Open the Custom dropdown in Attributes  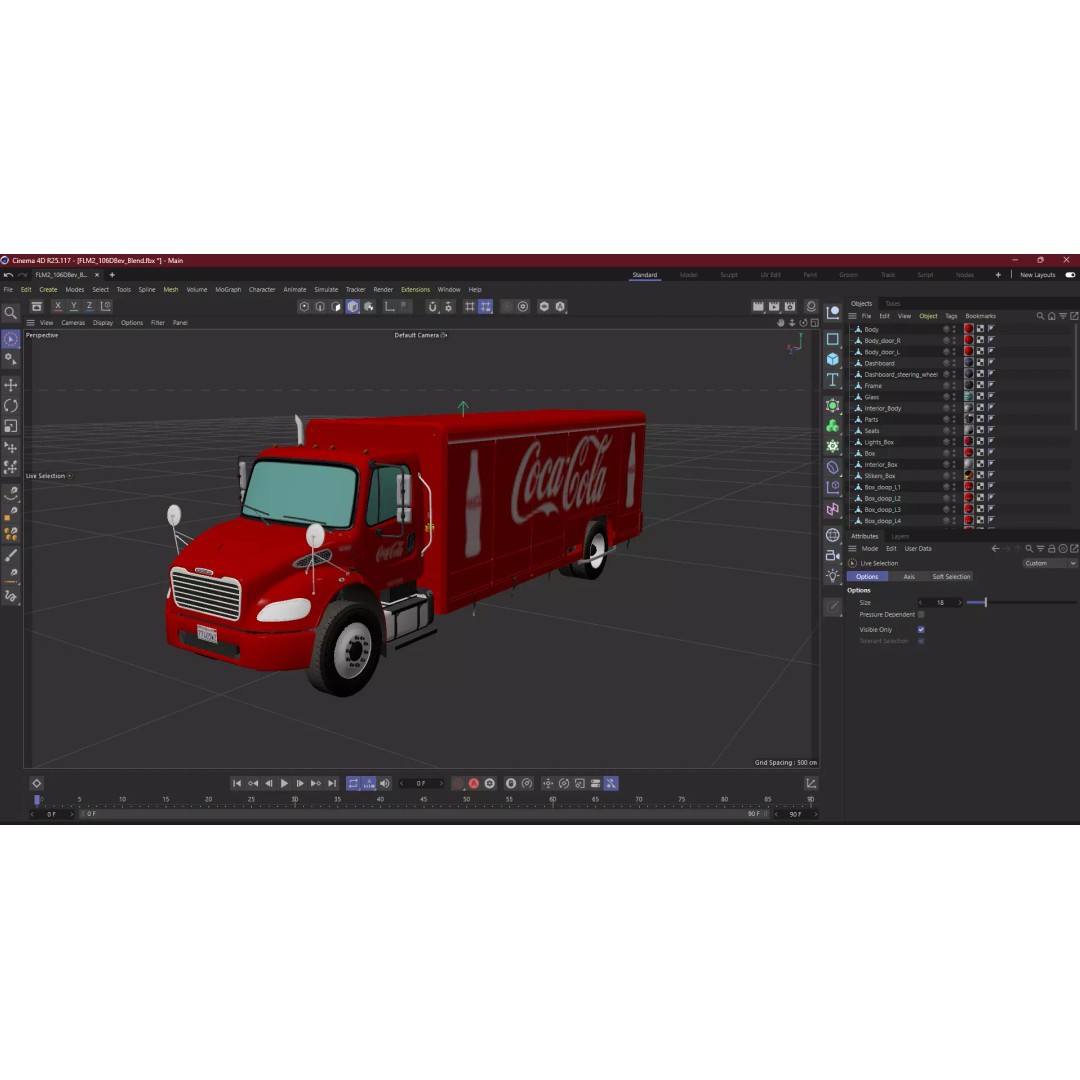[1049, 563]
